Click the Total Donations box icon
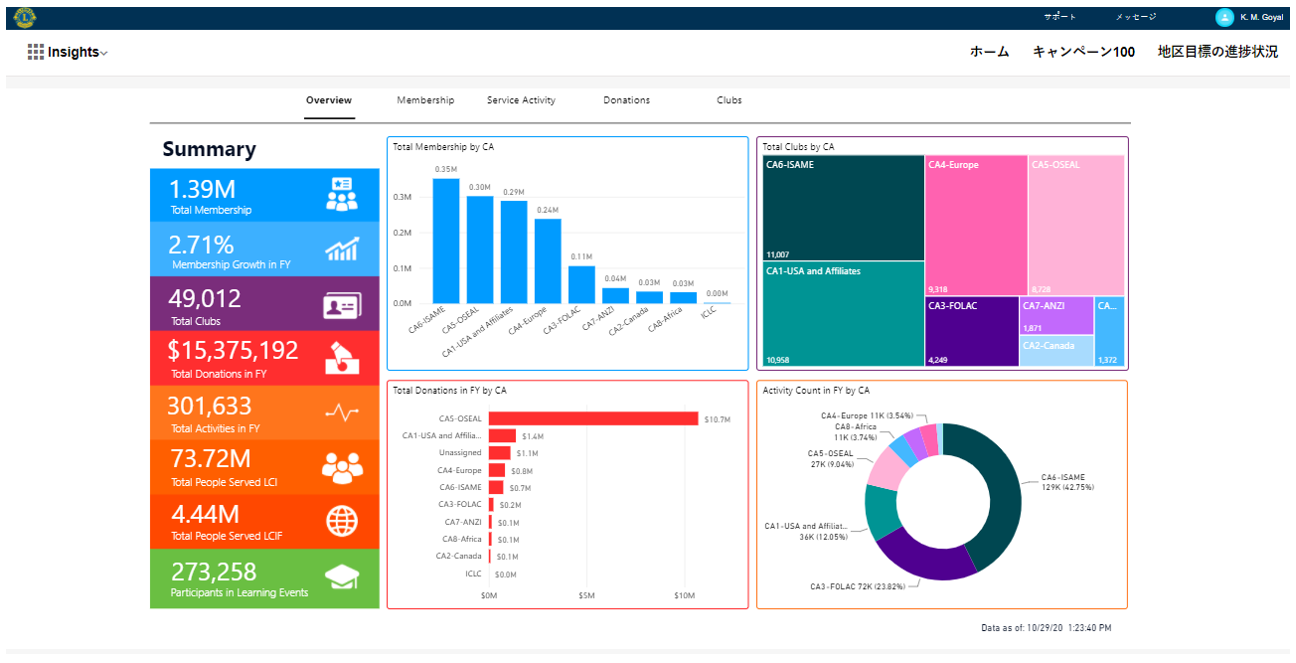1296x663 pixels. (341, 359)
